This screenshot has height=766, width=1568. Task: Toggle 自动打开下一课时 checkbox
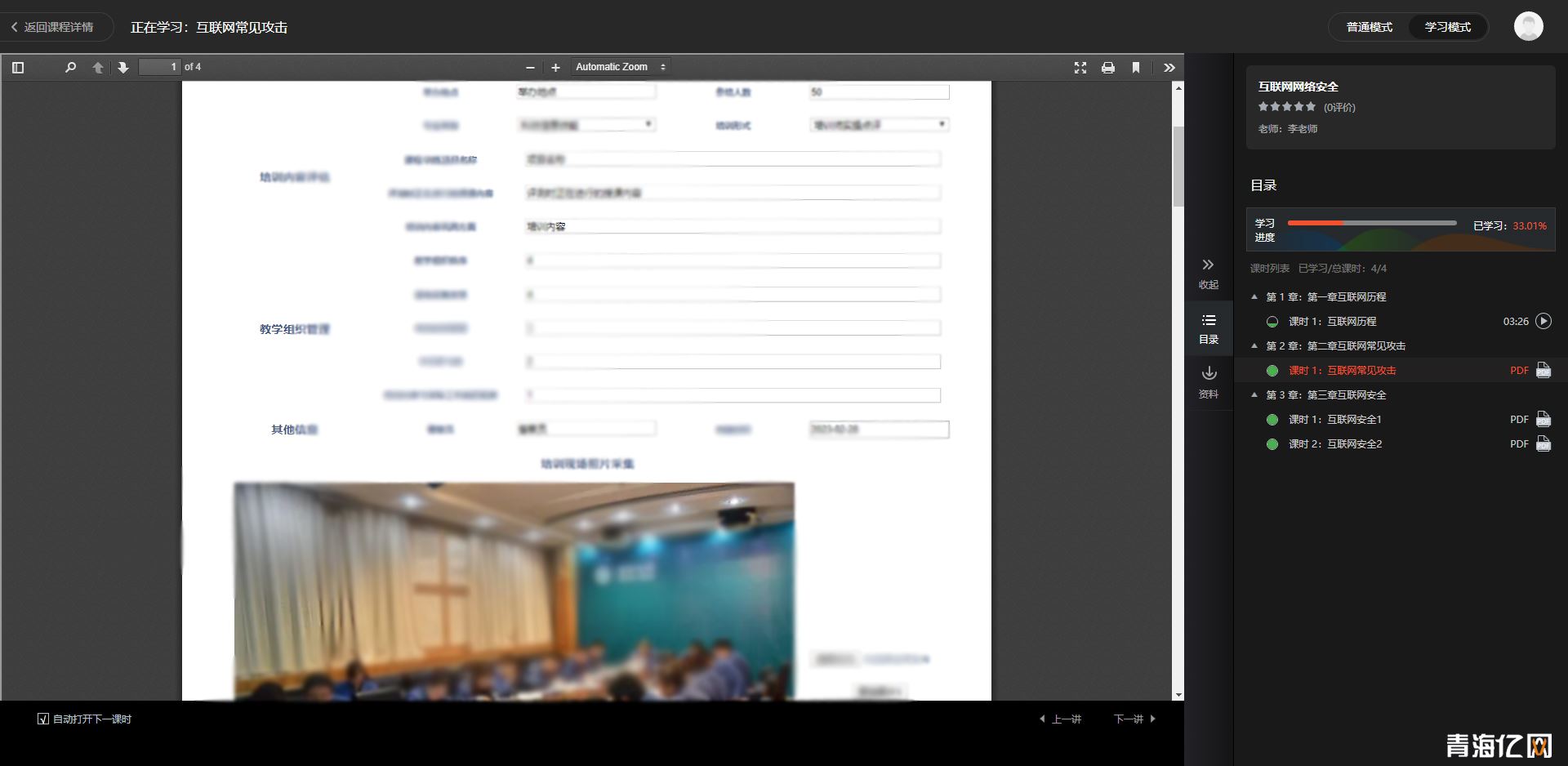coord(42,719)
